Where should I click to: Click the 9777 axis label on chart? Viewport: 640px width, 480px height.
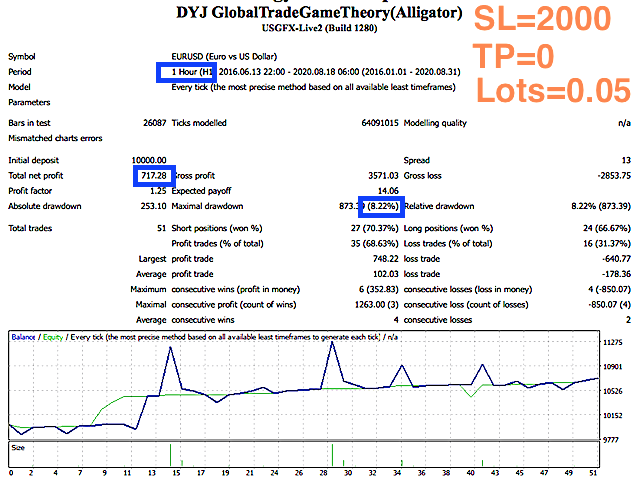[611, 440]
